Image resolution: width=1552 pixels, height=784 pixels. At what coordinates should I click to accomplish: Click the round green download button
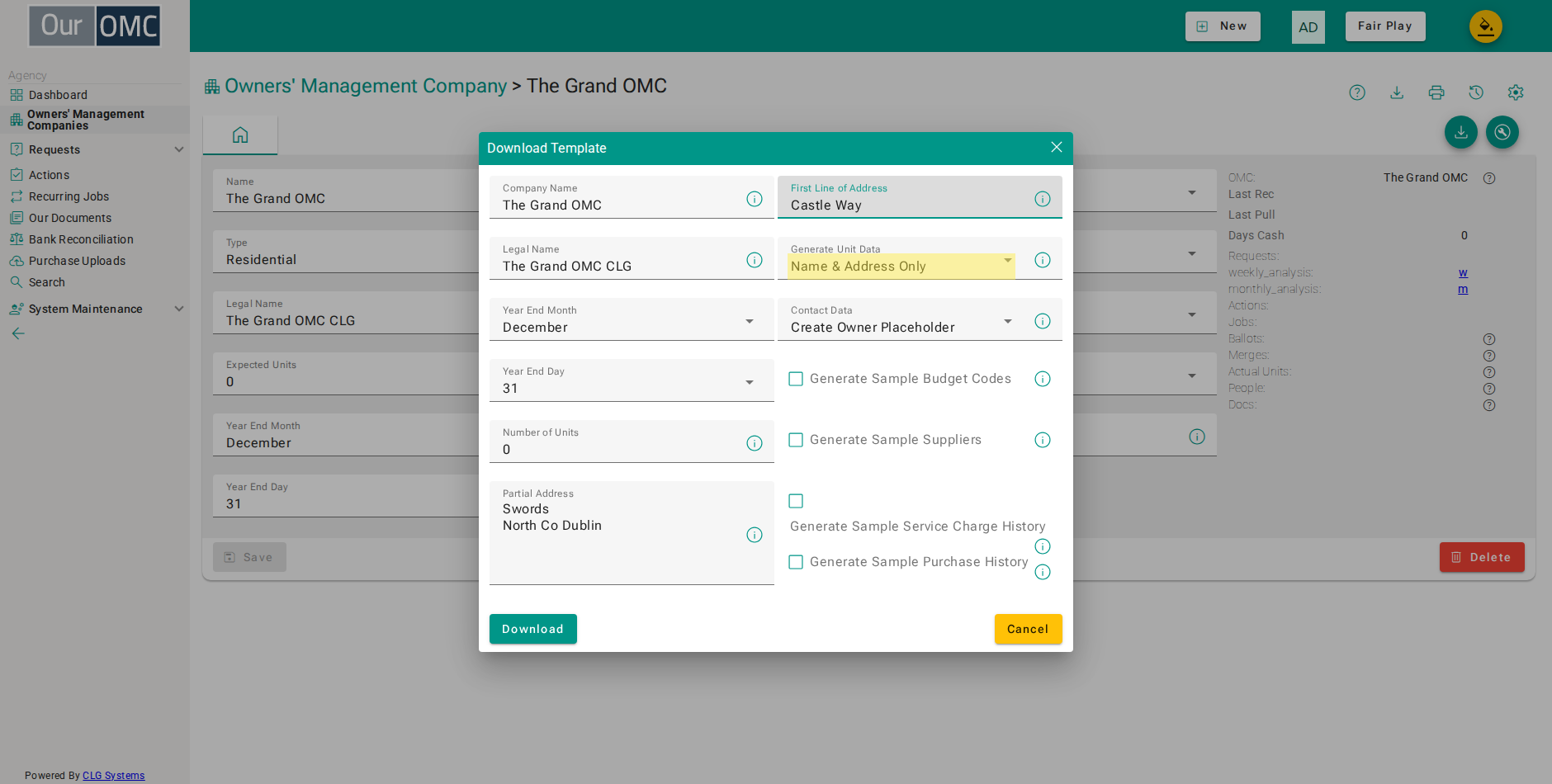point(1461,132)
